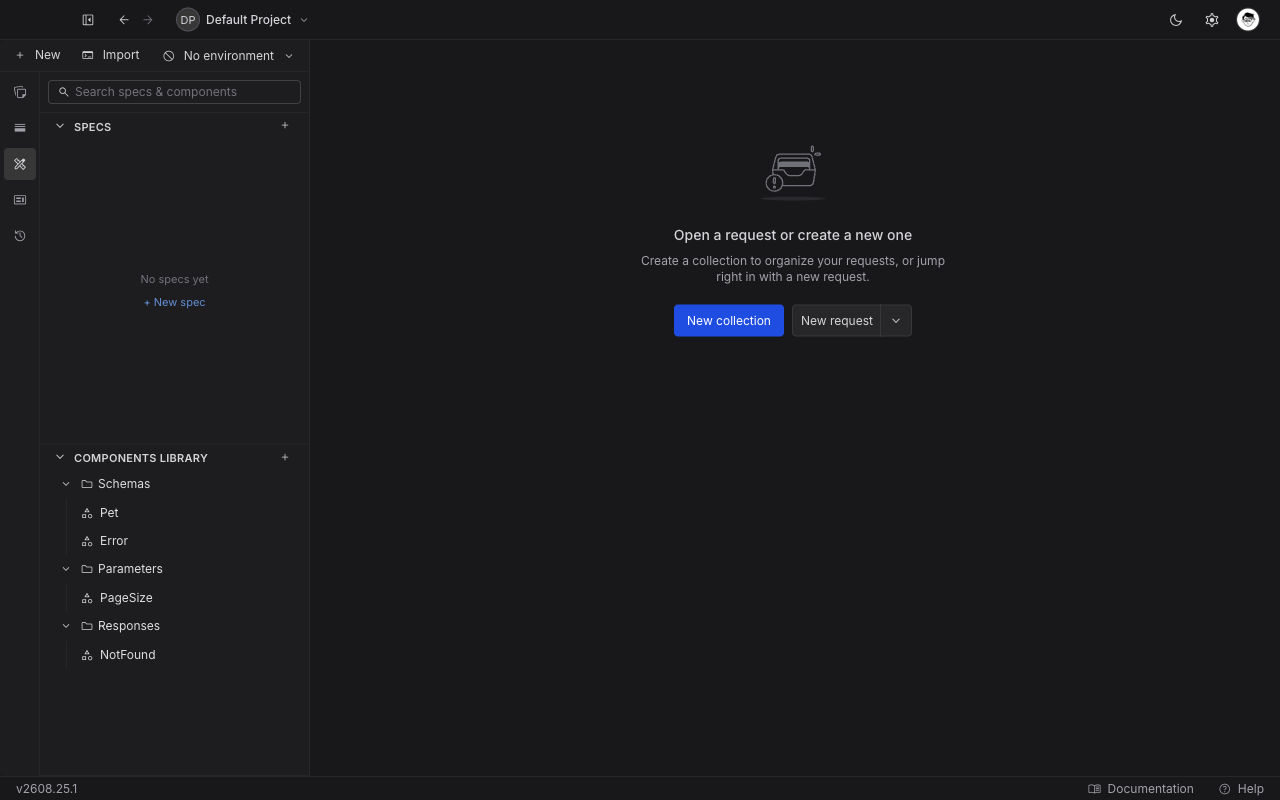1280x800 pixels.
Task: Click the version v2608.25.1 label
Action: (47, 789)
